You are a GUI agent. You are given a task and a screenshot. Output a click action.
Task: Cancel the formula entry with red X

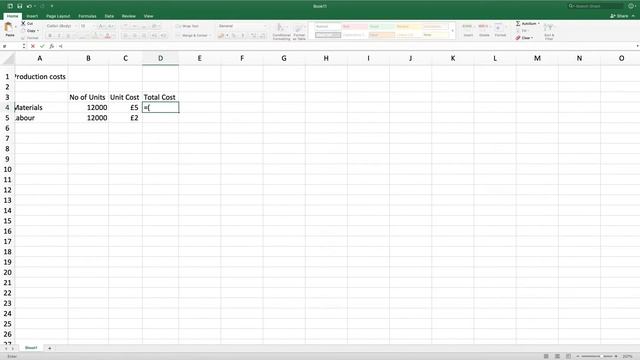click(33, 46)
